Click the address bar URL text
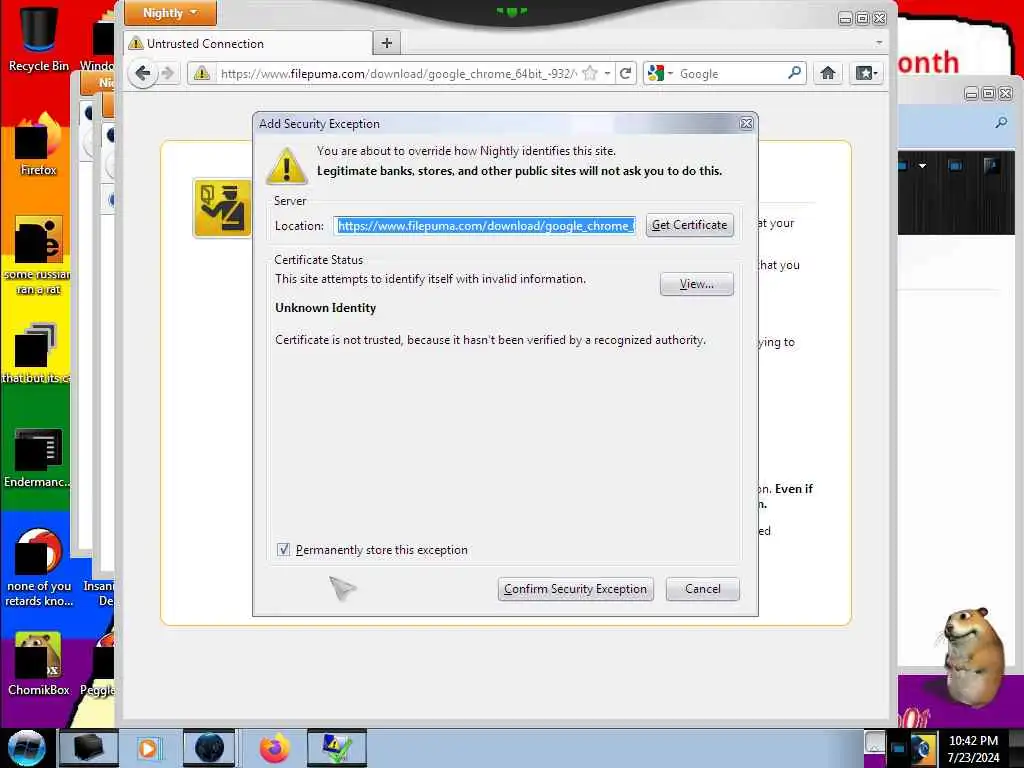The height and width of the screenshot is (768, 1024). [x=398, y=74]
